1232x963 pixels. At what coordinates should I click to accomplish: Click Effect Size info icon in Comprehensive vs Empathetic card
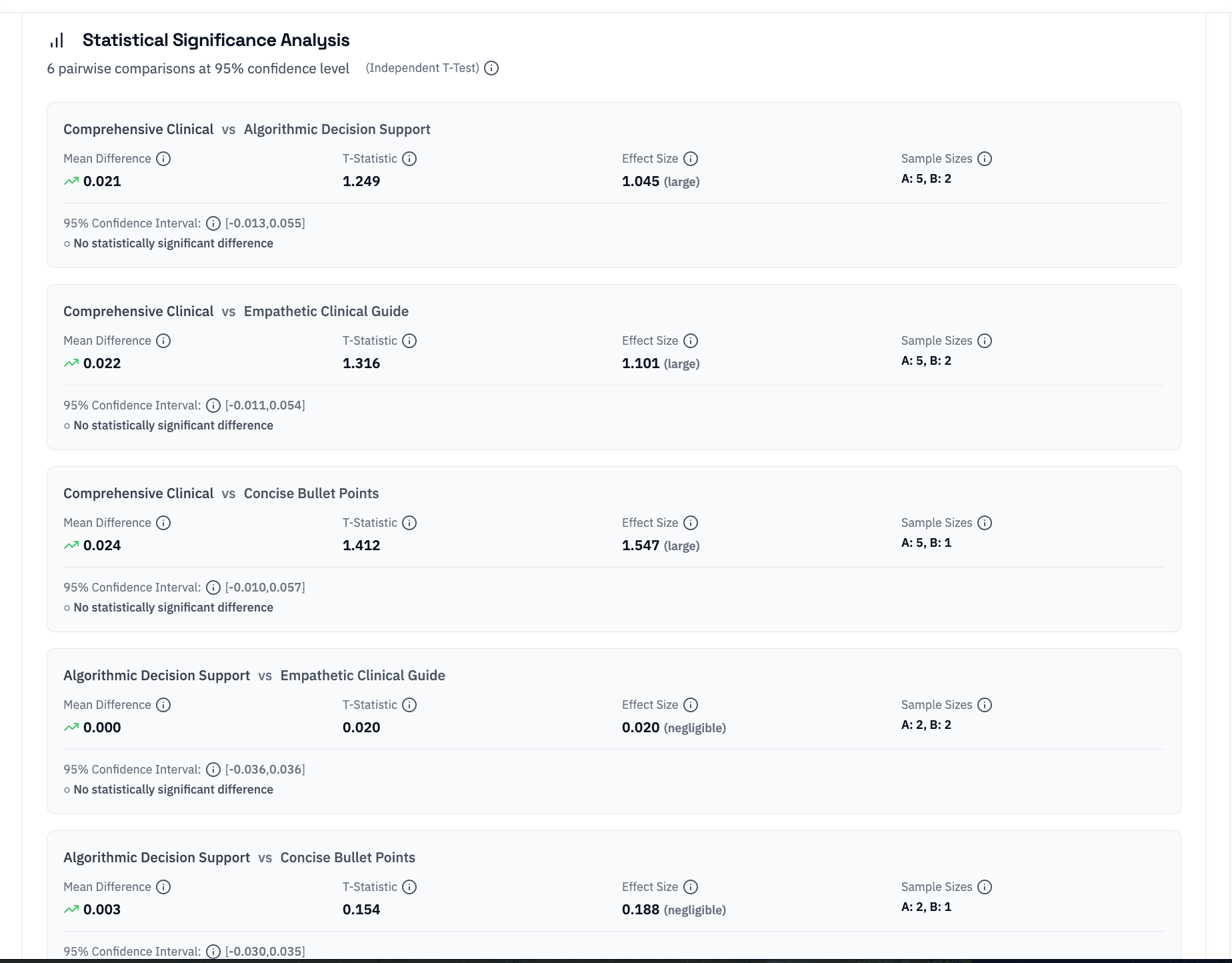click(x=691, y=341)
